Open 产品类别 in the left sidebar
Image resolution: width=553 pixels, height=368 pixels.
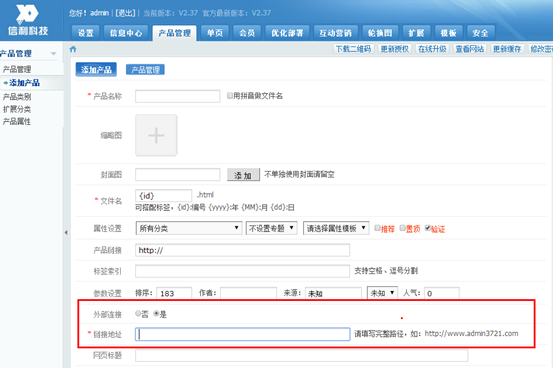pos(17,97)
